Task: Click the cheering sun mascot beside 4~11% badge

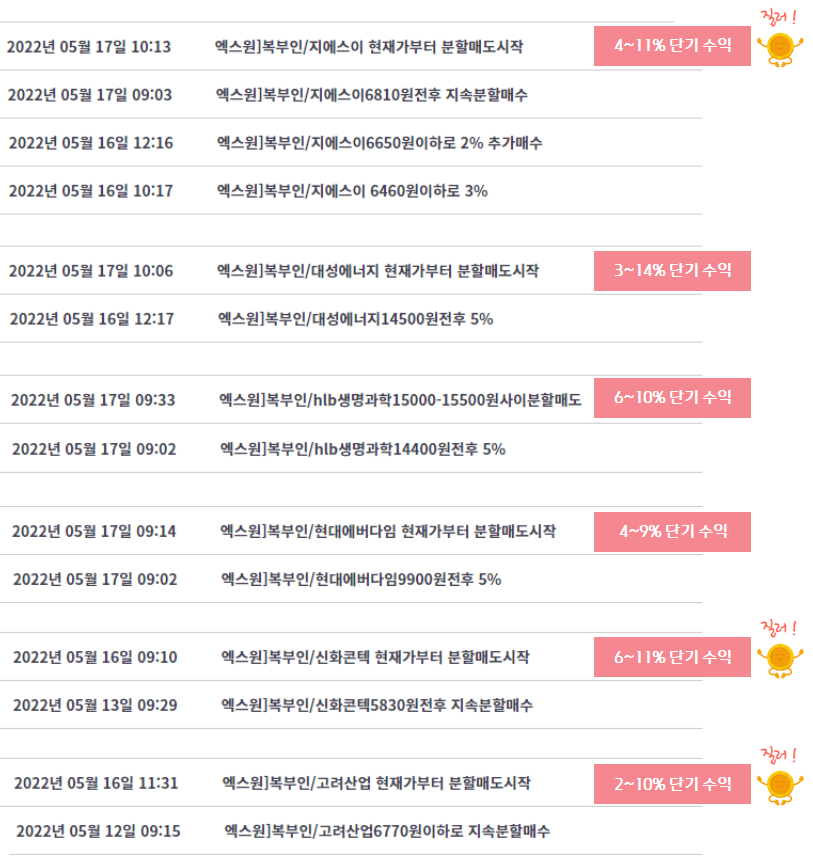Action: (x=780, y=49)
